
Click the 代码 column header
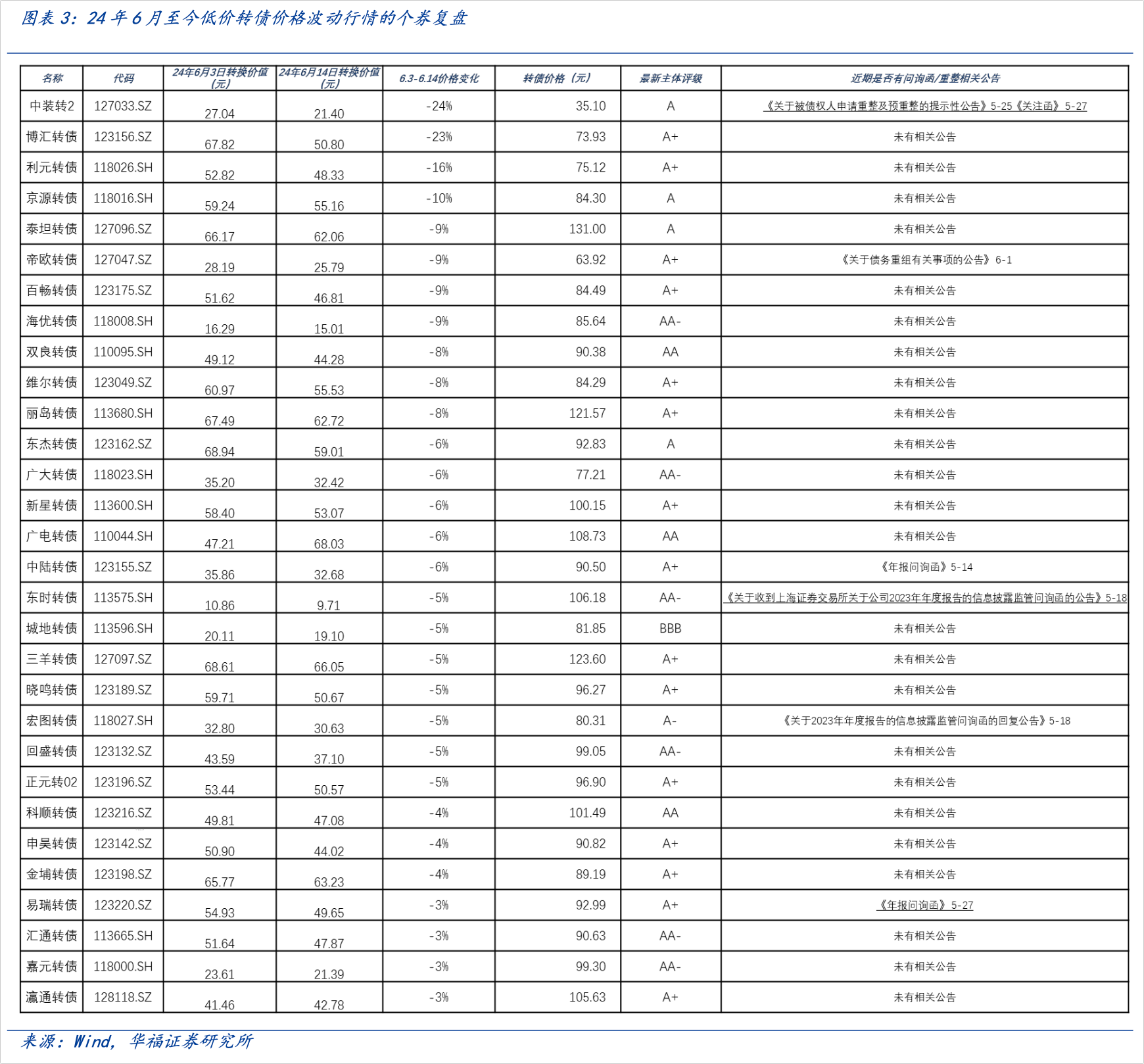pyautogui.click(x=123, y=78)
